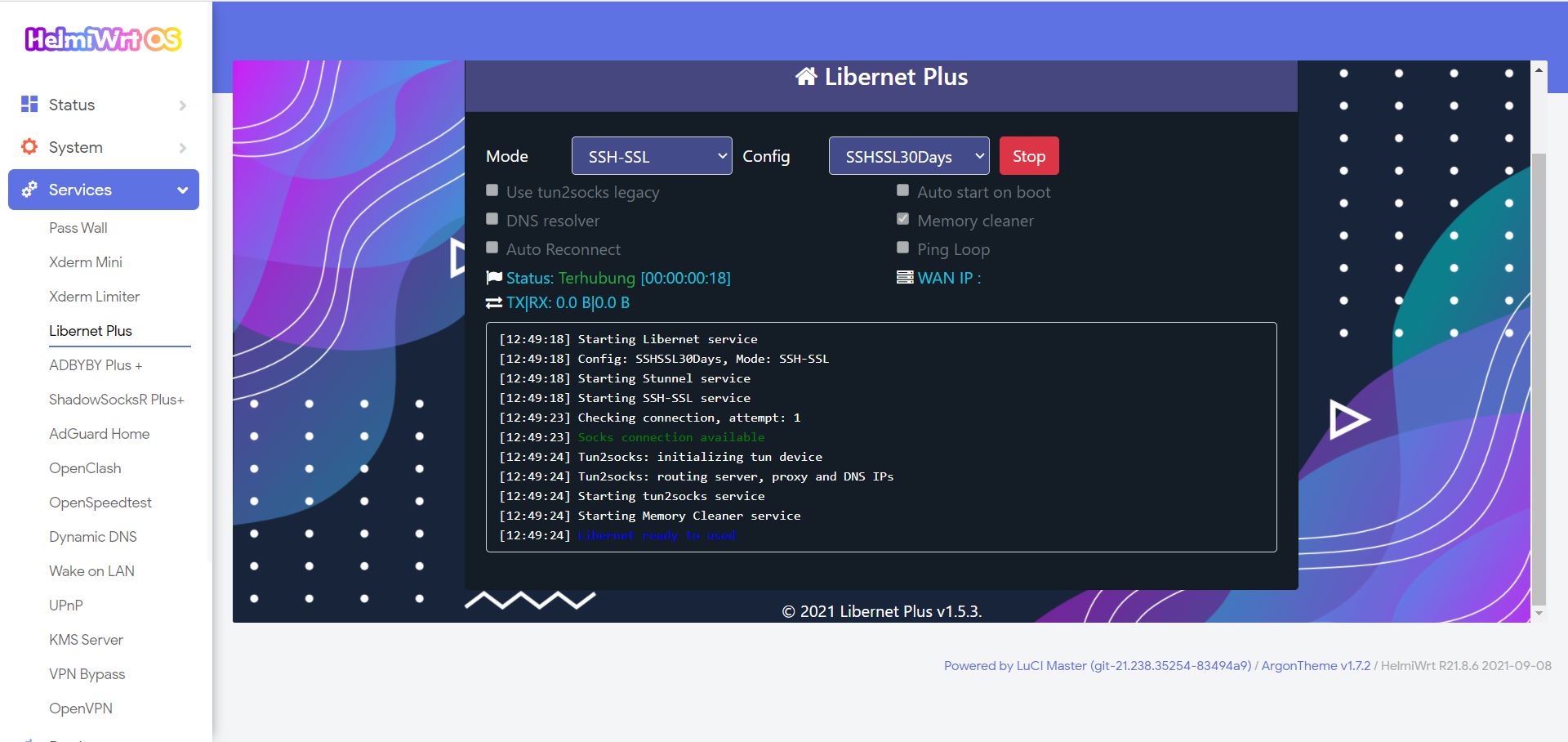This screenshot has height=742, width=1568.
Task: Click the Starting Stunnel service log line
Action: [664, 378]
